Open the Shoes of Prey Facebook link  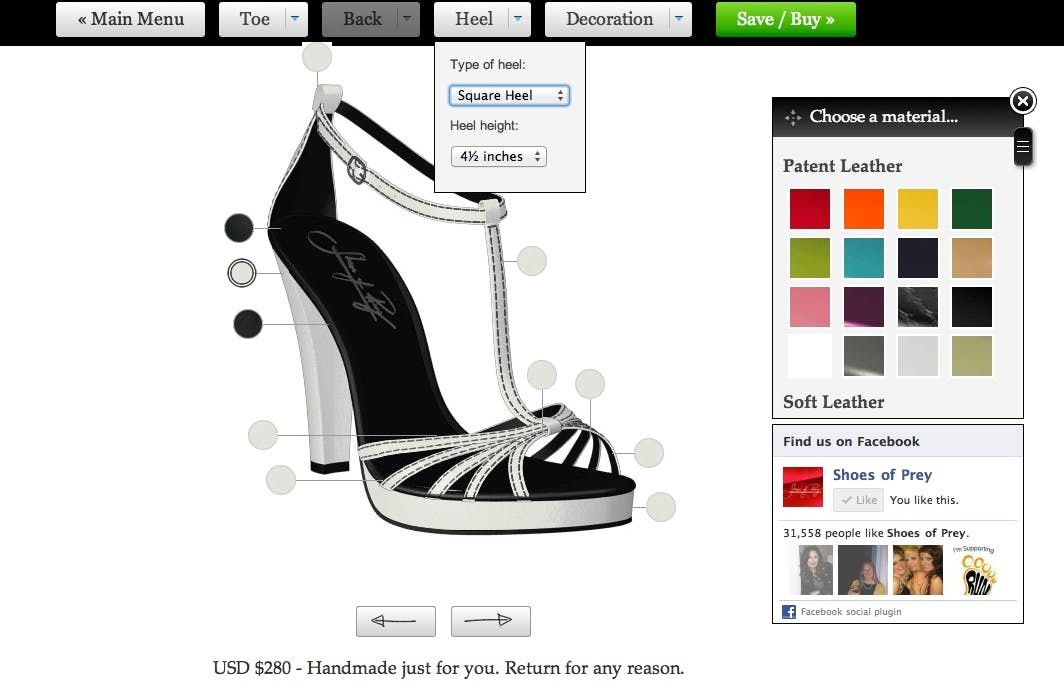tap(882, 475)
